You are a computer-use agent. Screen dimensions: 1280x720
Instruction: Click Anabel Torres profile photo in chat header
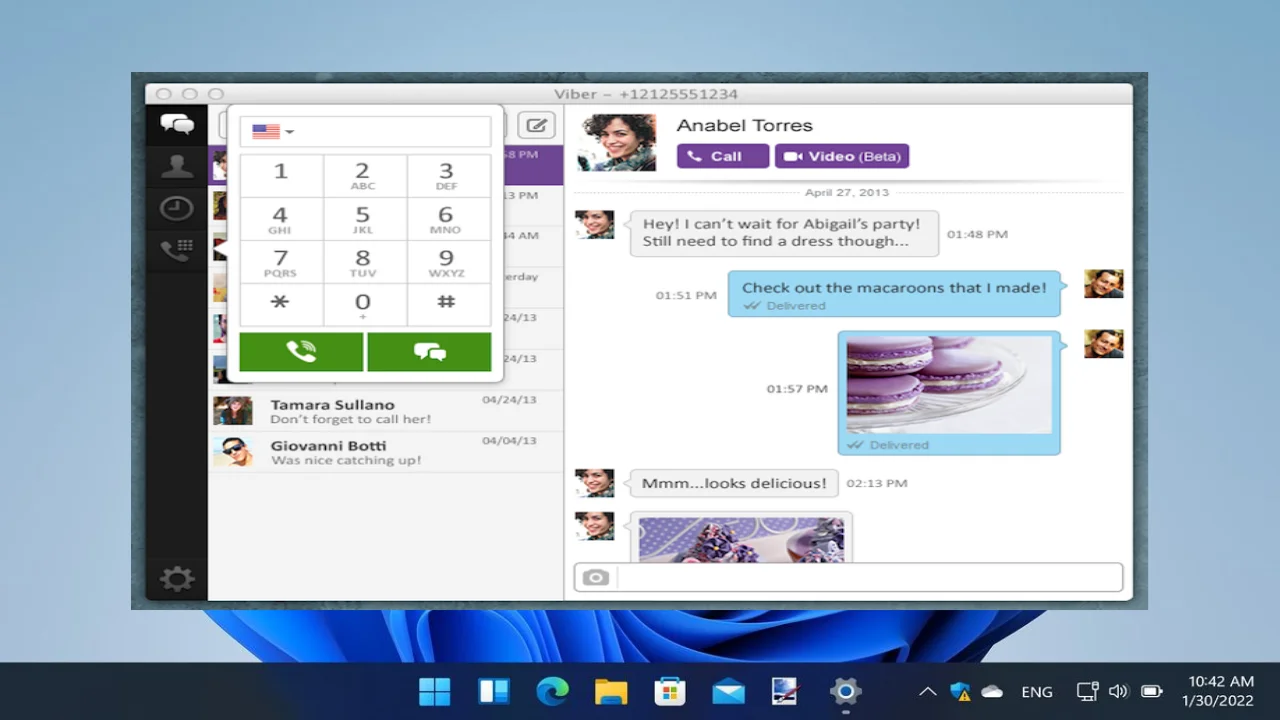pyautogui.click(x=617, y=142)
